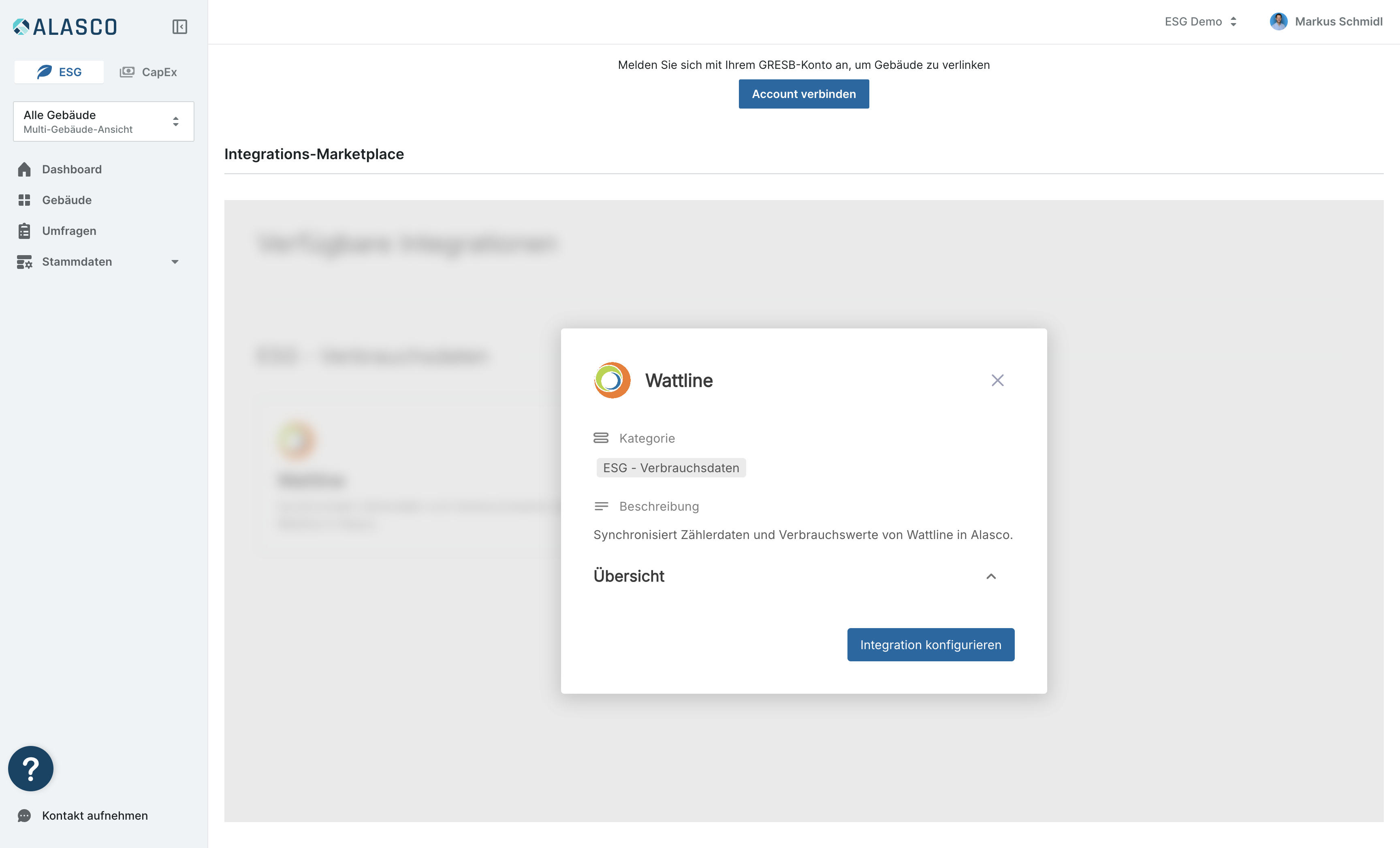Screen dimensions: 1400x848
Task: Go to Gebäude in the sidebar
Action: pos(66,200)
